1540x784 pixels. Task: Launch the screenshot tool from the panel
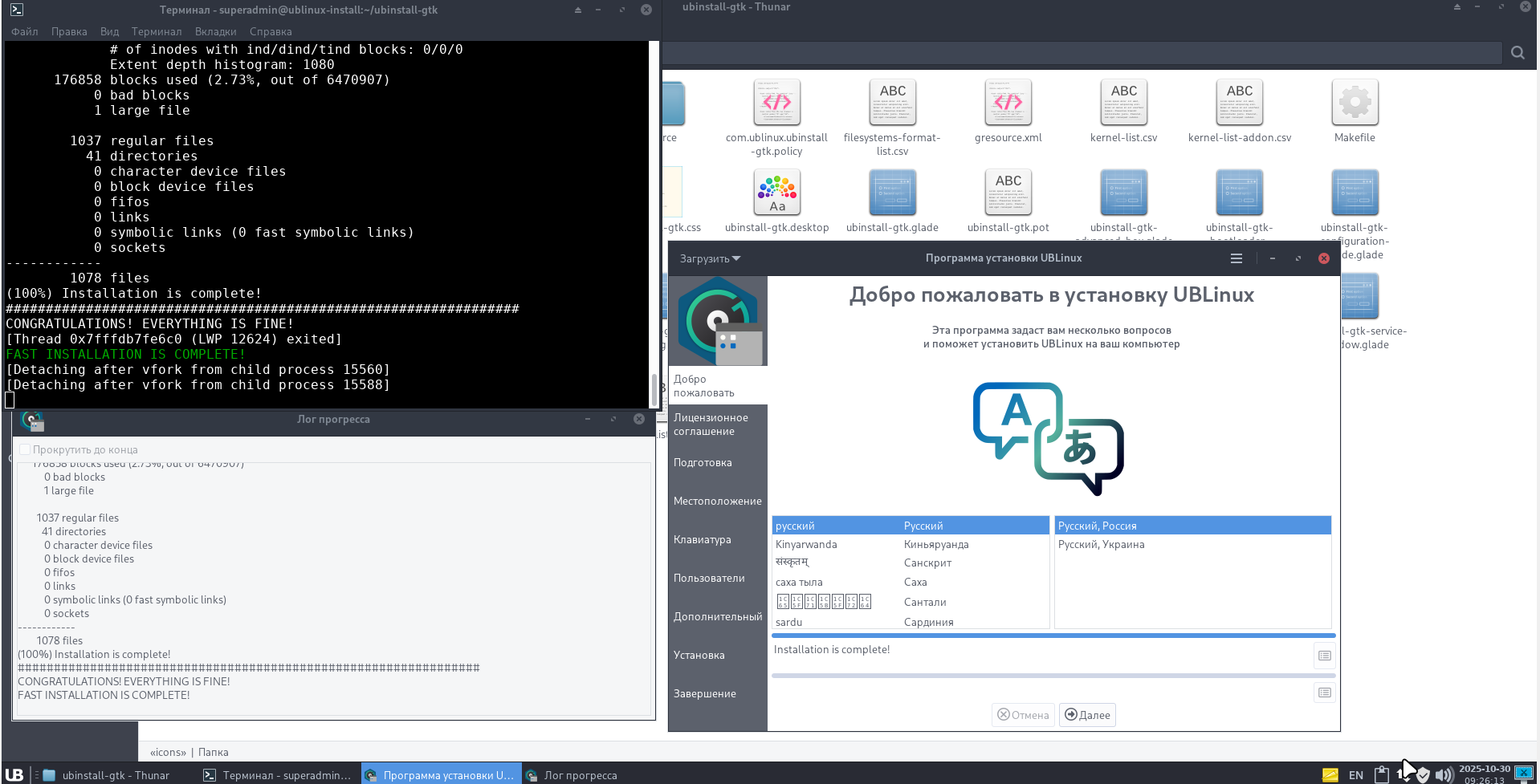[x=1523, y=774]
